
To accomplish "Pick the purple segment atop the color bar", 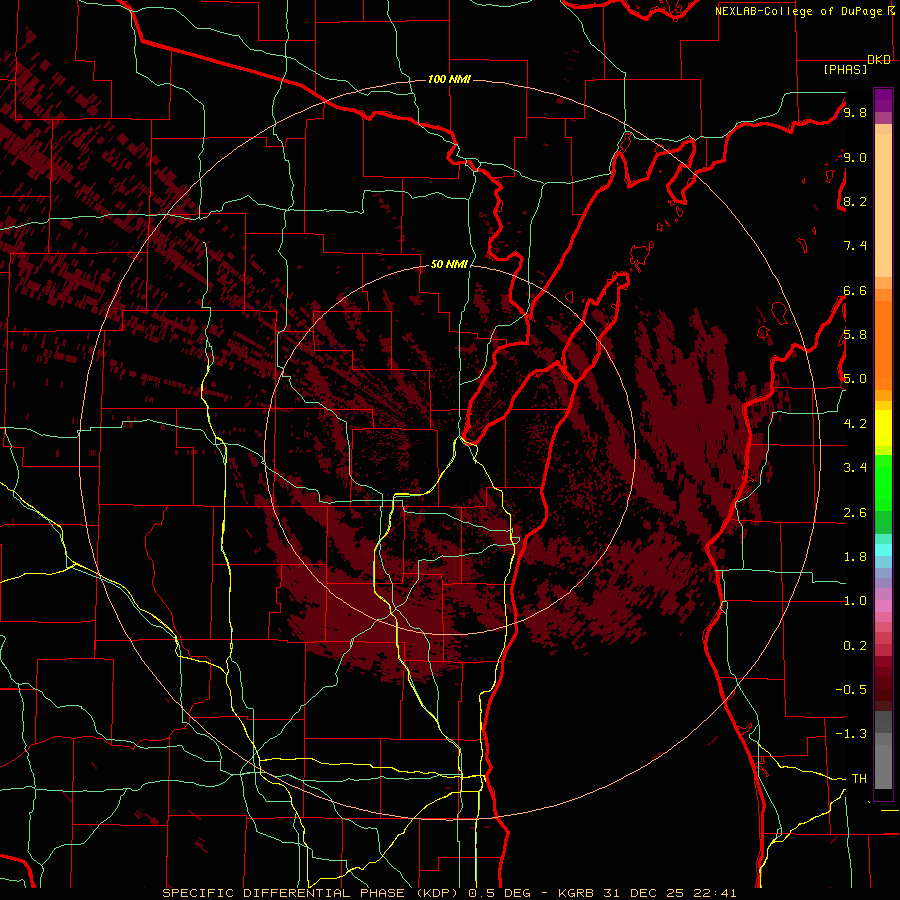I will tap(883, 100).
